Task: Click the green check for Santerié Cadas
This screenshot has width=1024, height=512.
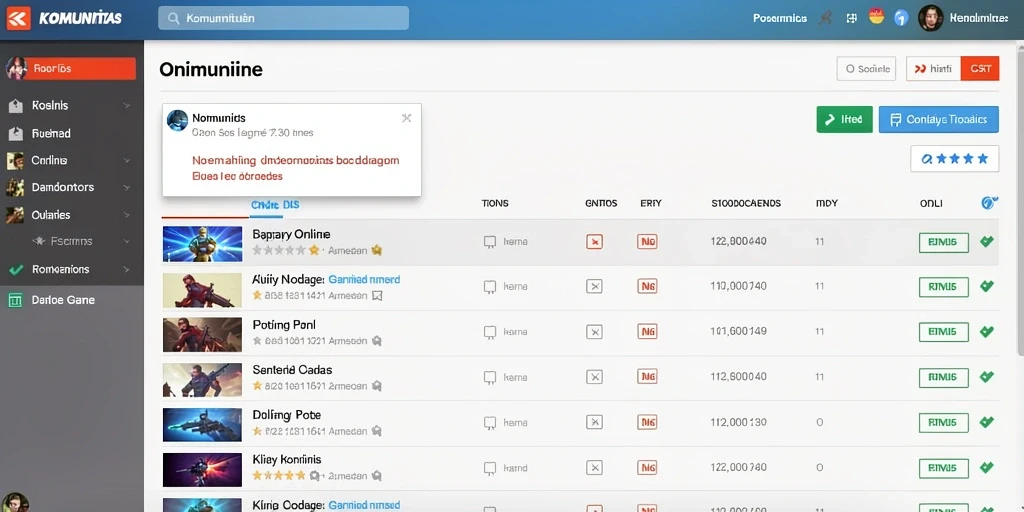Action: (987, 377)
